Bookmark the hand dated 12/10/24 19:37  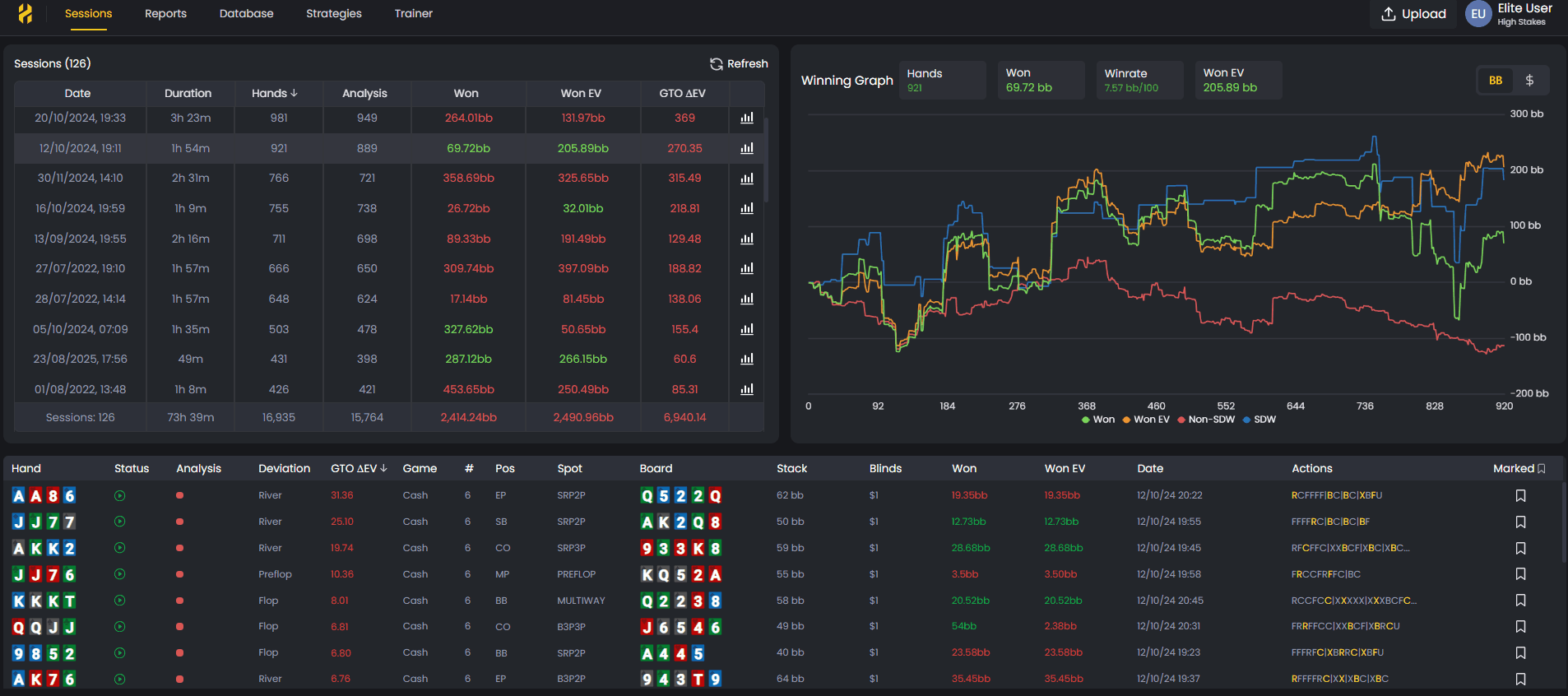pyautogui.click(x=1520, y=680)
